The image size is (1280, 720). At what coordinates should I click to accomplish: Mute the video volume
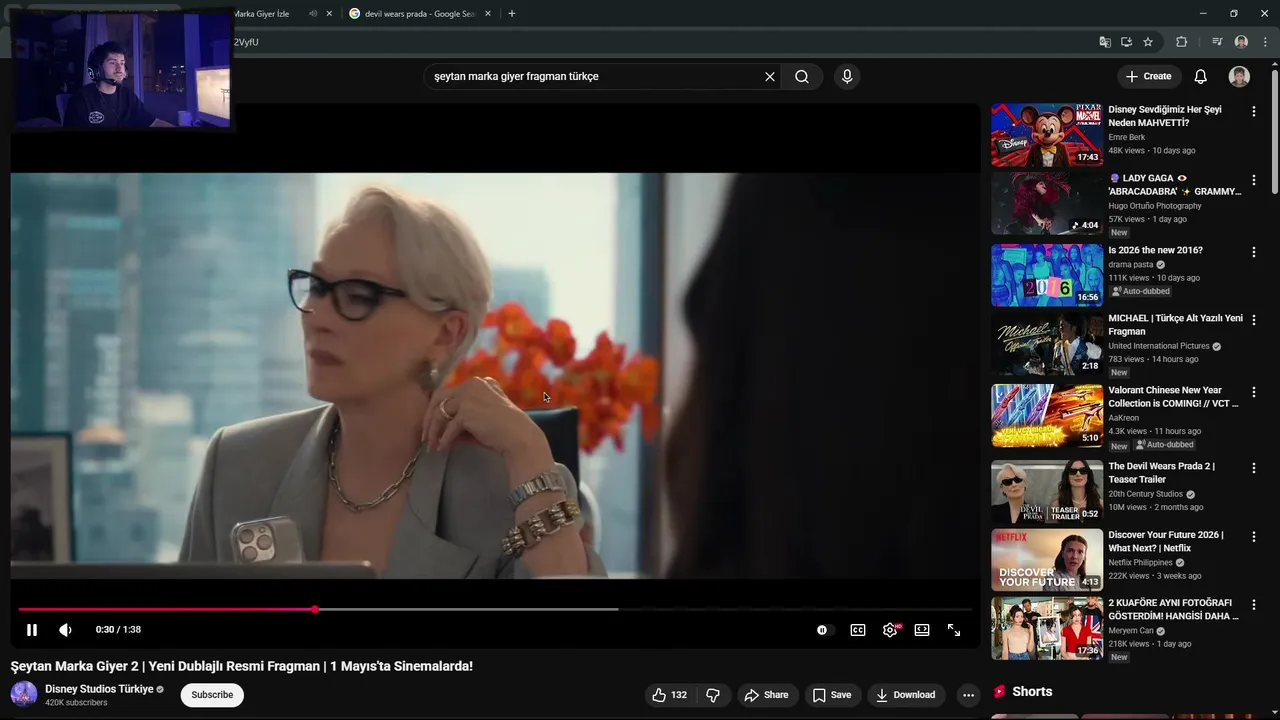(65, 630)
